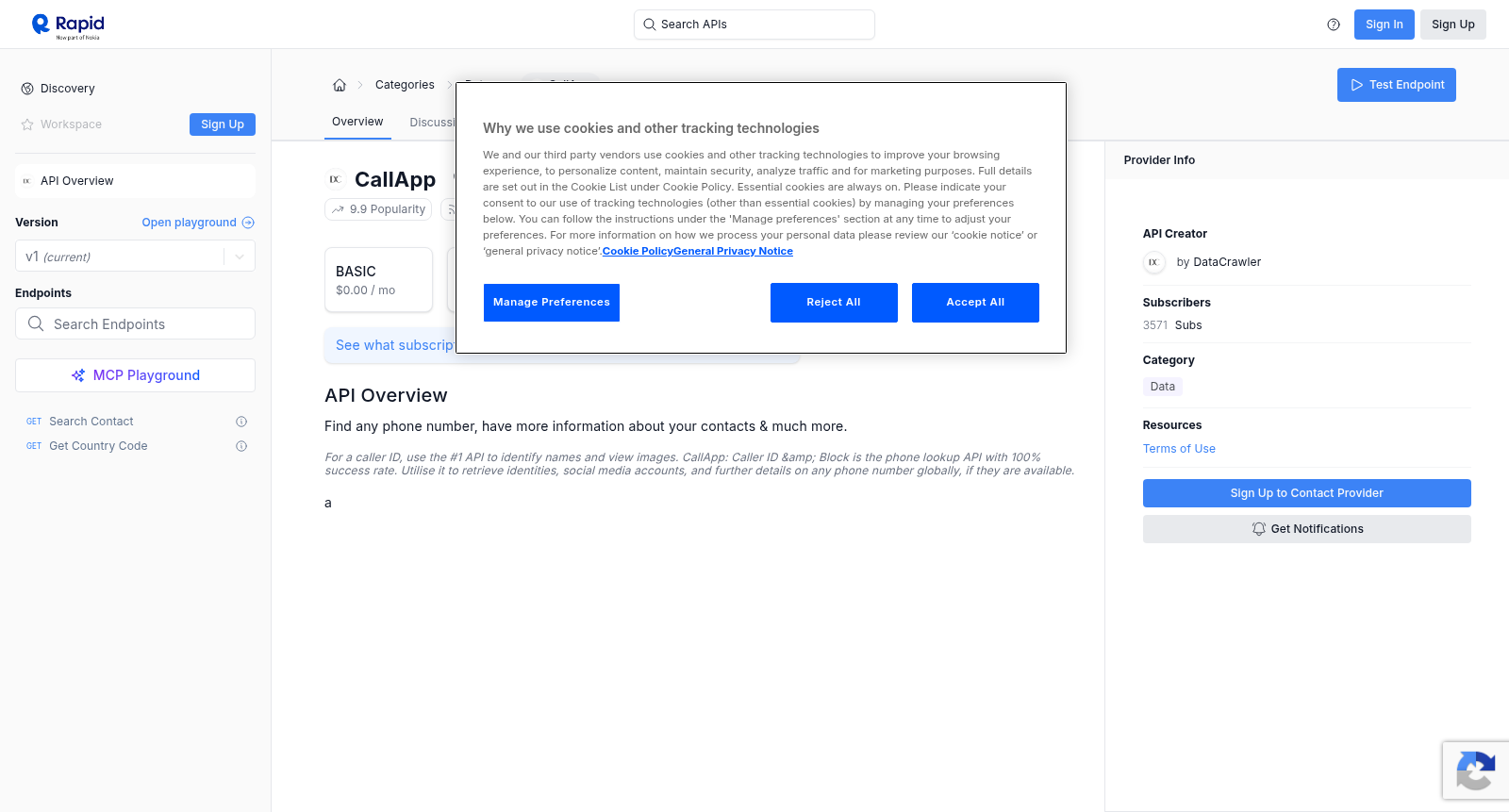Click the Test Endpoint play icon
This screenshot has height=812, width=1509.
[x=1357, y=85]
